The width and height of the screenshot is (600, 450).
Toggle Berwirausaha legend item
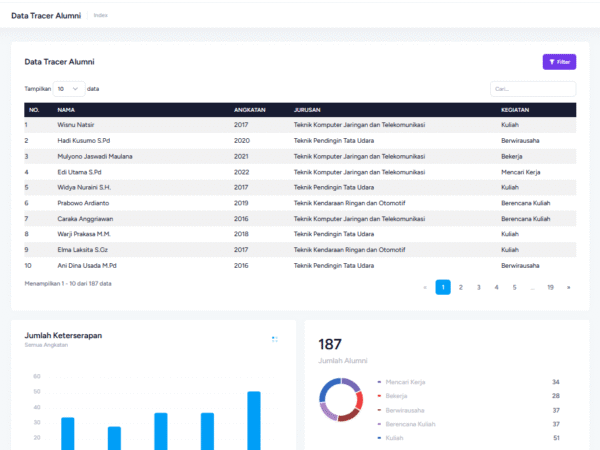(404, 410)
